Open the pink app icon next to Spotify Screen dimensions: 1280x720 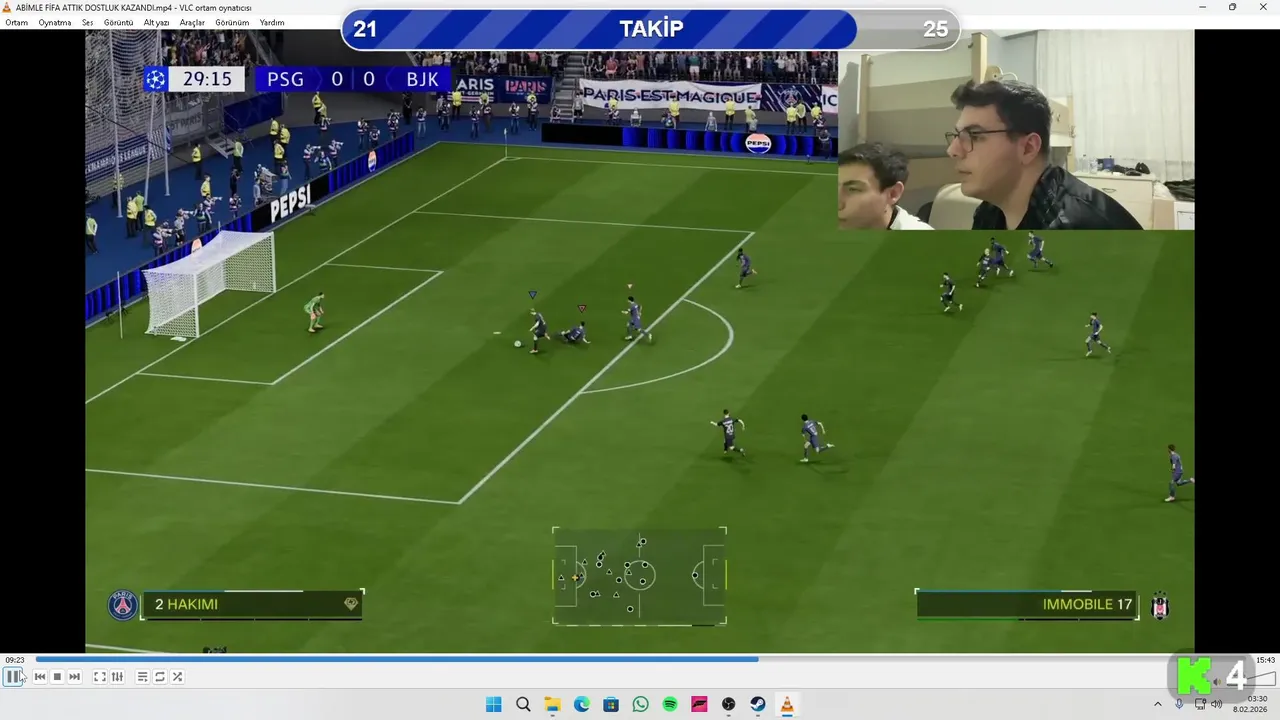[699, 705]
